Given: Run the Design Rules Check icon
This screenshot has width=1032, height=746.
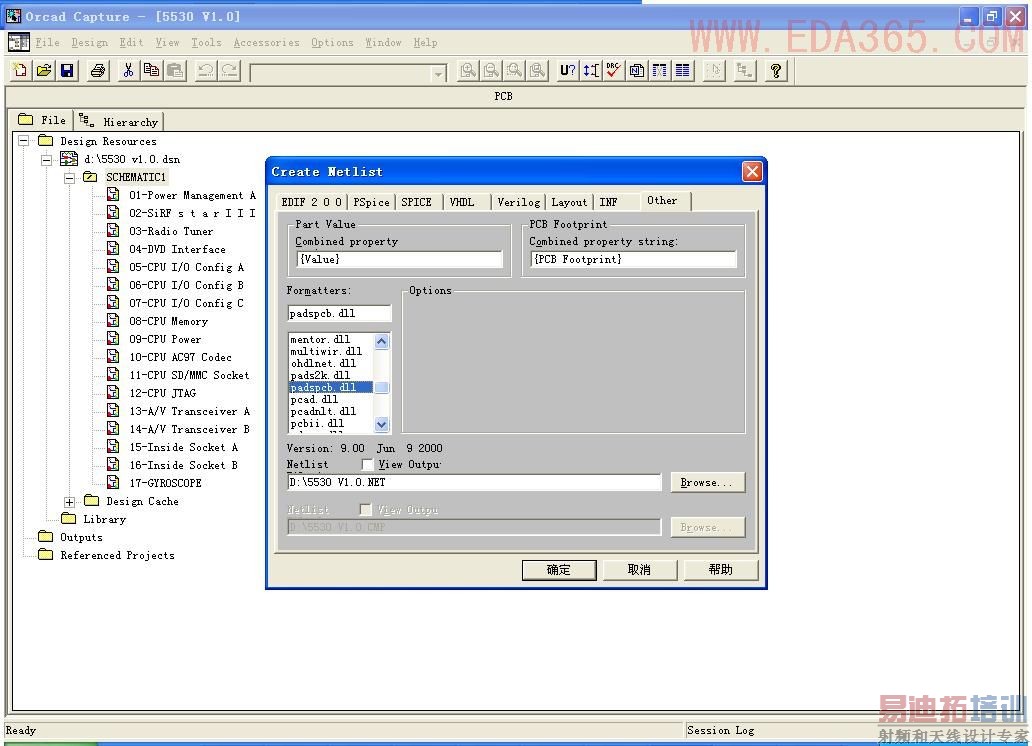Looking at the screenshot, I should pyautogui.click(x=613, y=70).
